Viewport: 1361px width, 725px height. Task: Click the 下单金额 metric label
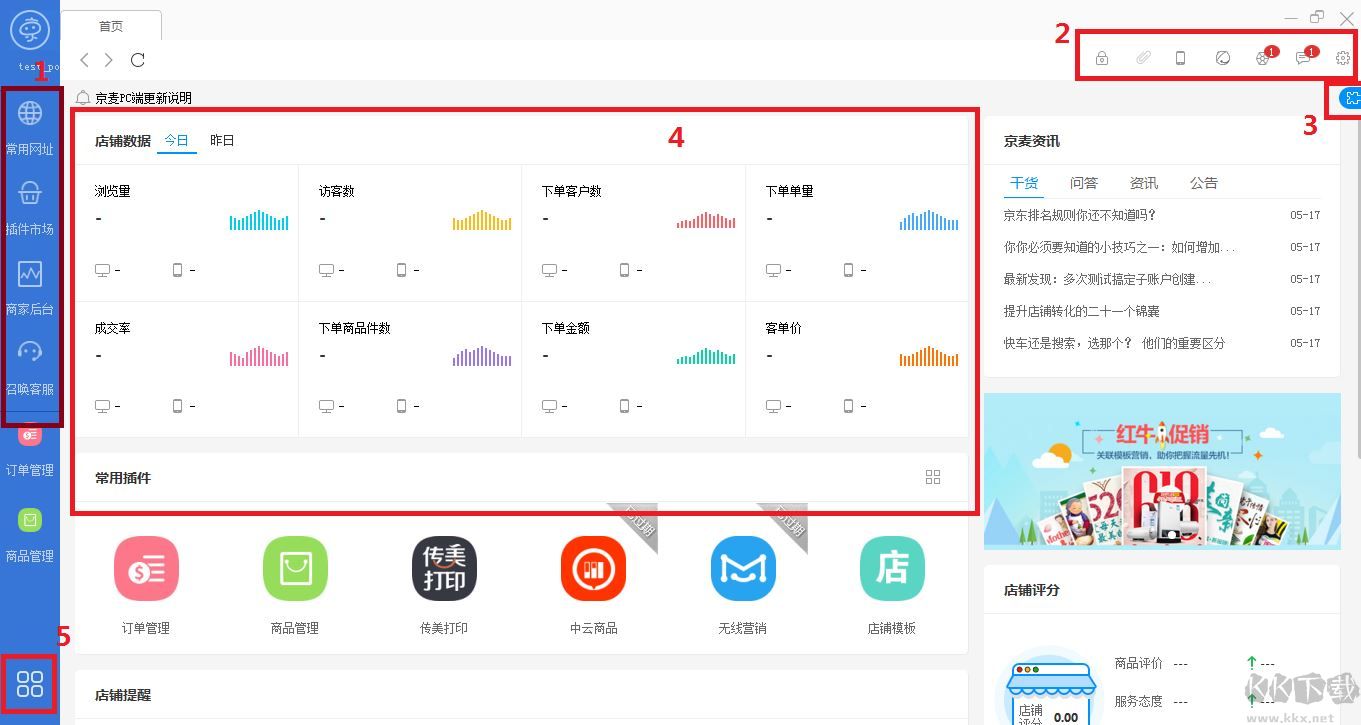(x=565, y=328)
